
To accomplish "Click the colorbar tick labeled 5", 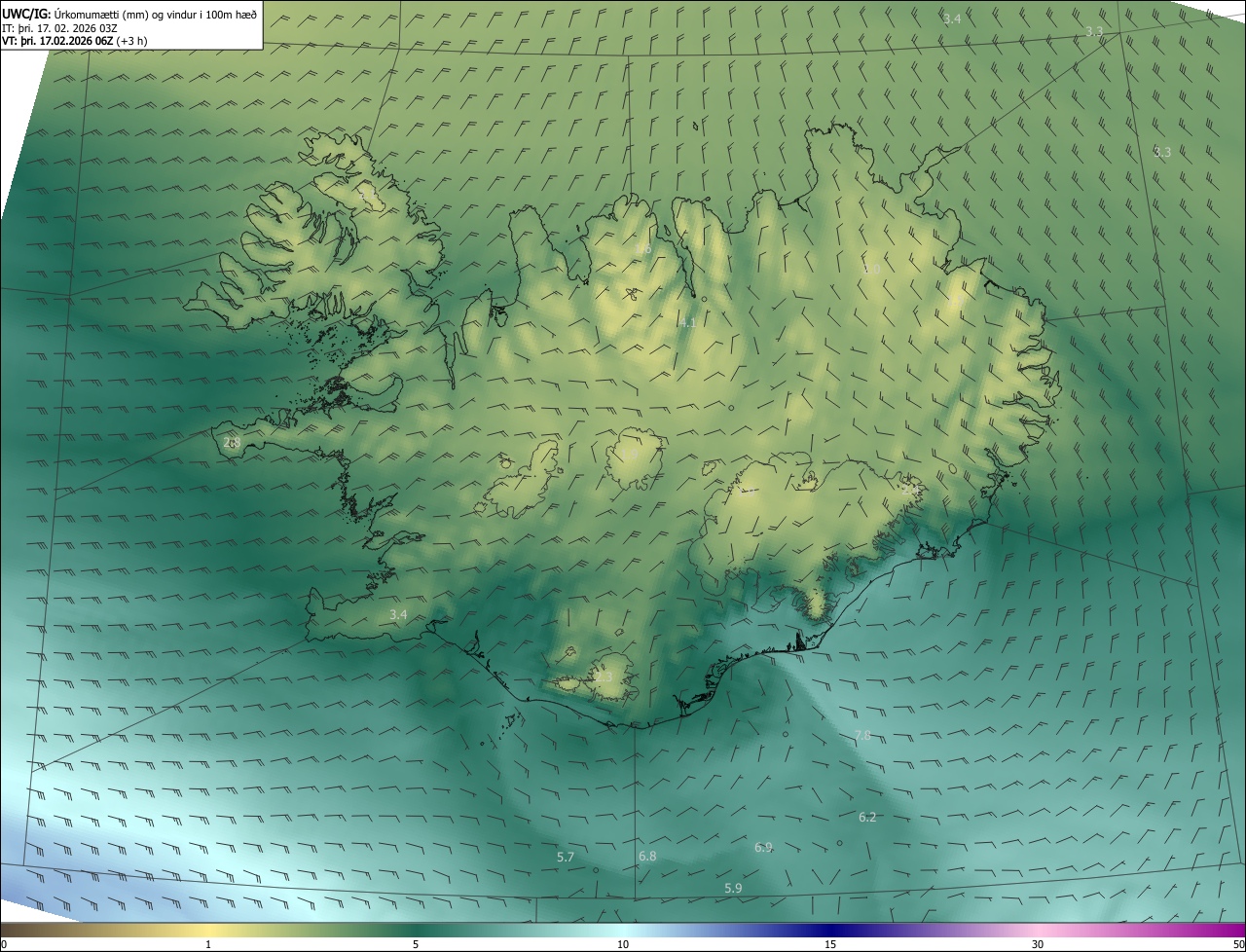I will [416, 944].
